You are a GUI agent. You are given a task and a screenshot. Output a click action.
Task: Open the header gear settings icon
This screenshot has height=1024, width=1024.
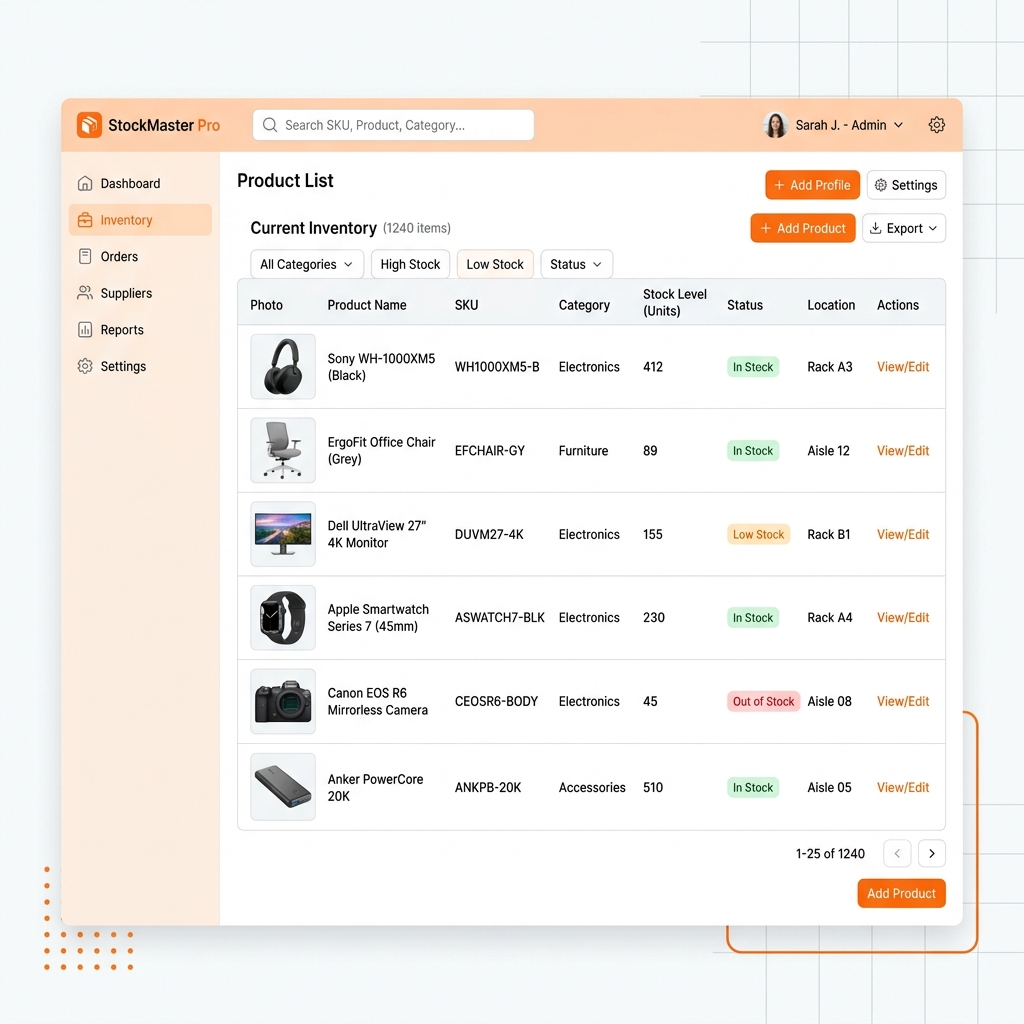coord(936,125)
